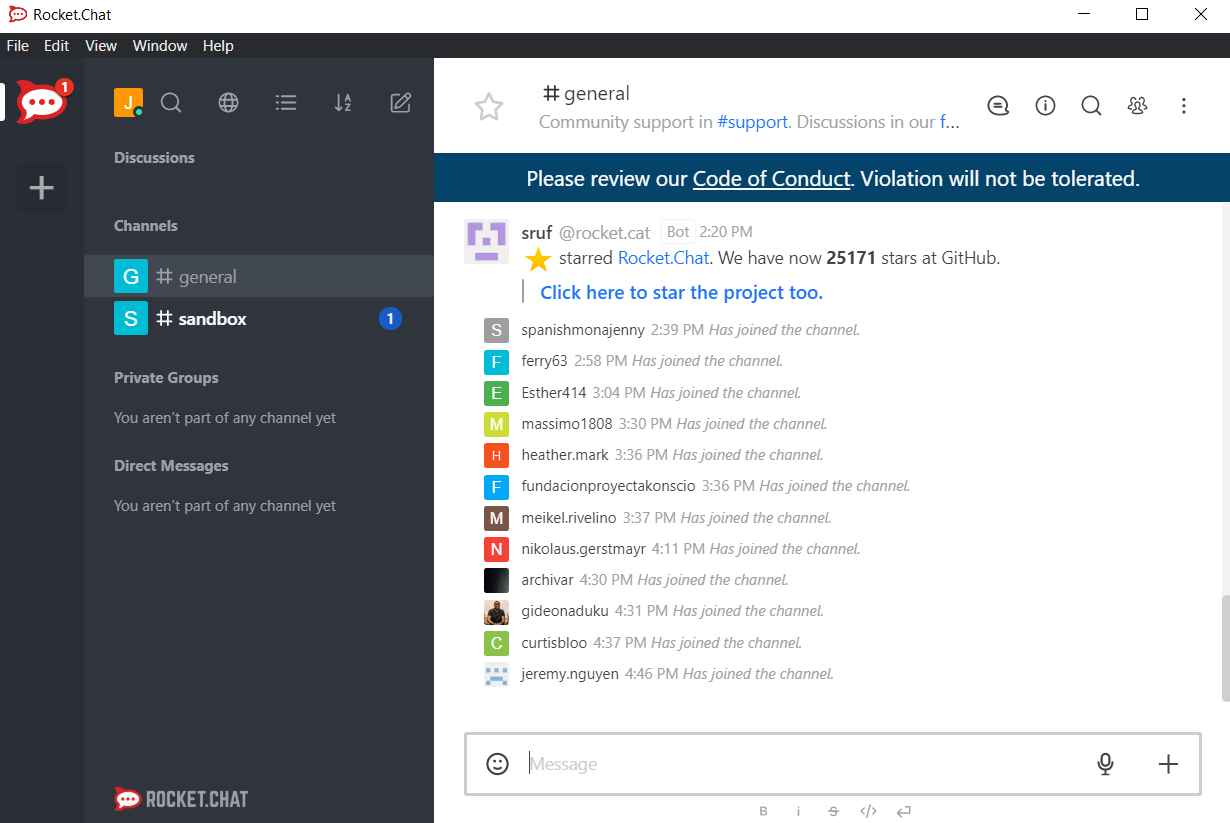Screen dimensions: 1230x823
Task: Click the create new pencil icon
Action: (400, 103)
